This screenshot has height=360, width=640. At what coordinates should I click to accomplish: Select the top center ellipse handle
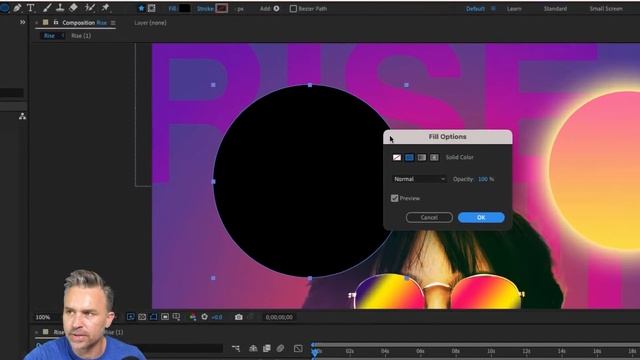(310, 85)
